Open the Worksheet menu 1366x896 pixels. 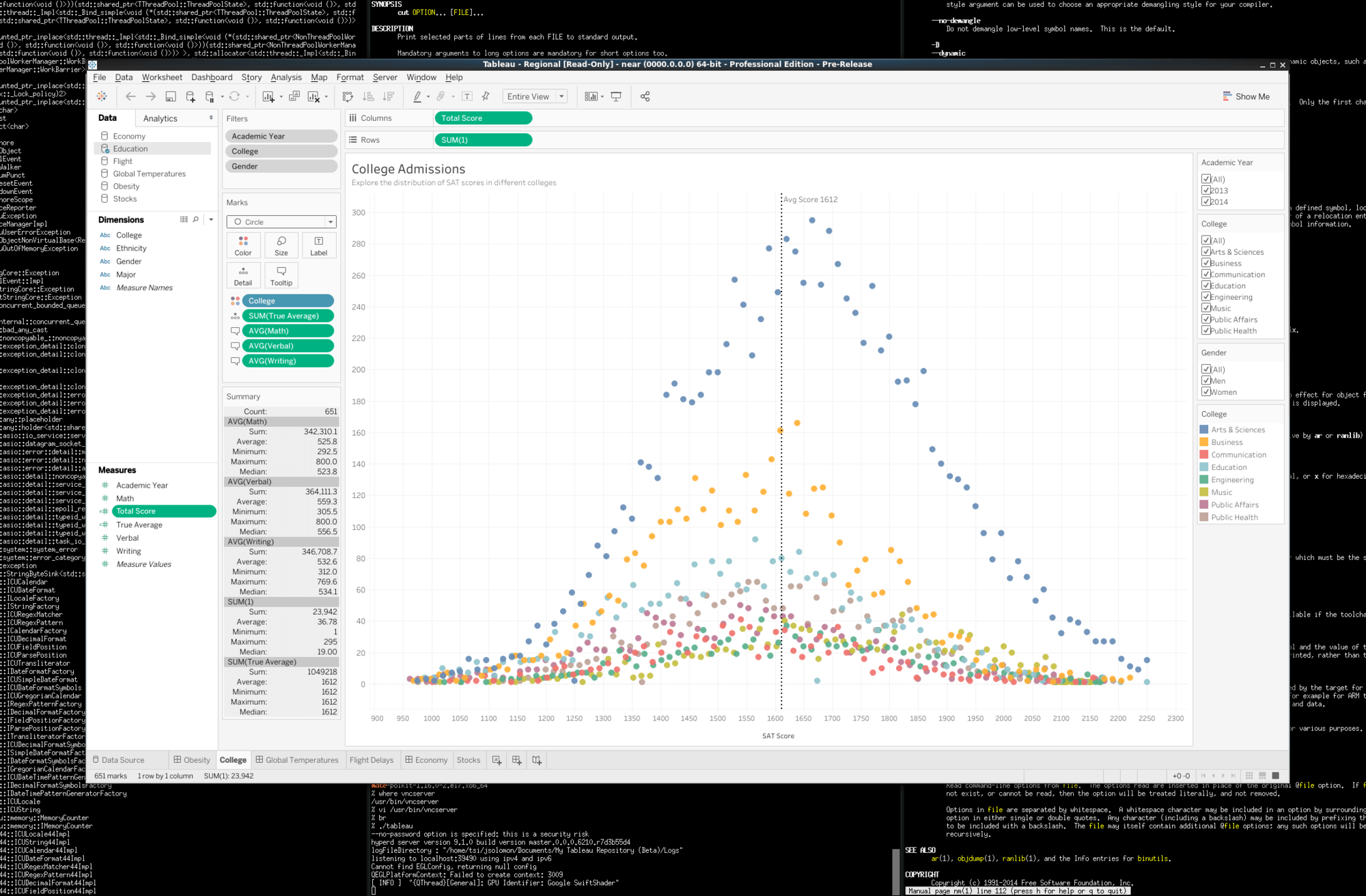tap(162, 77)
